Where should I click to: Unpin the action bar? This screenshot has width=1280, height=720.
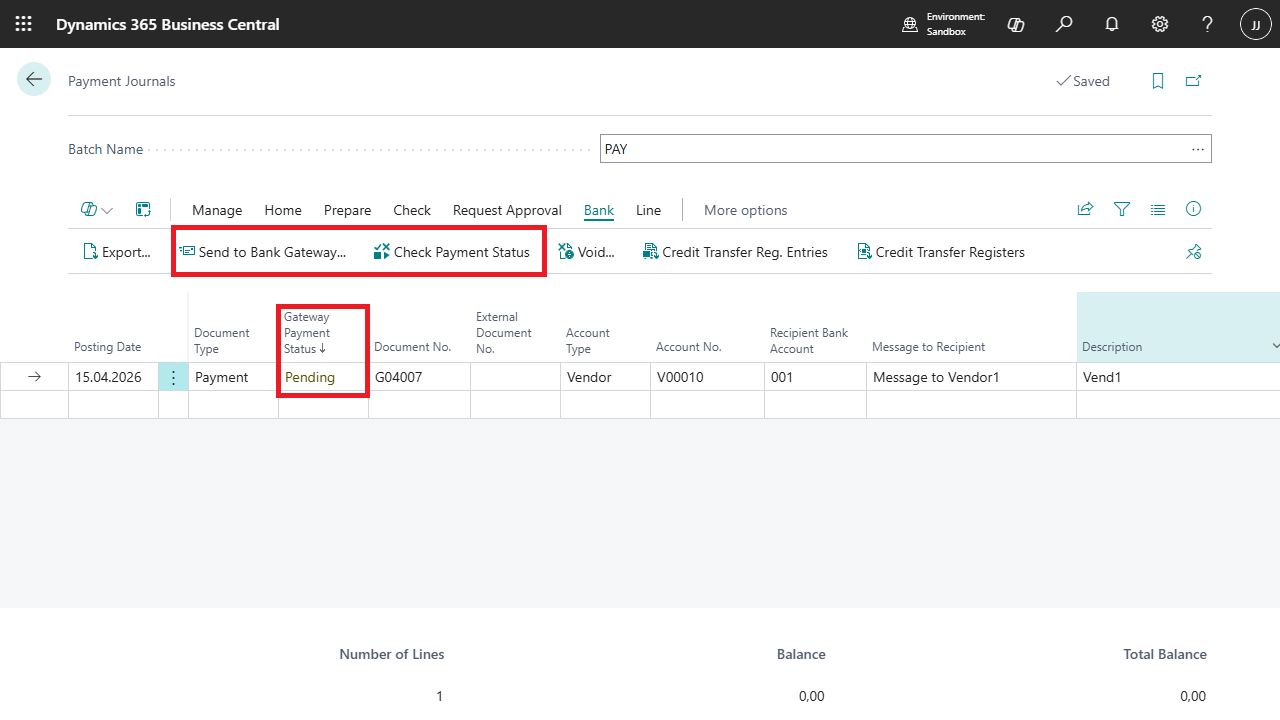[x=1193, y=251]
